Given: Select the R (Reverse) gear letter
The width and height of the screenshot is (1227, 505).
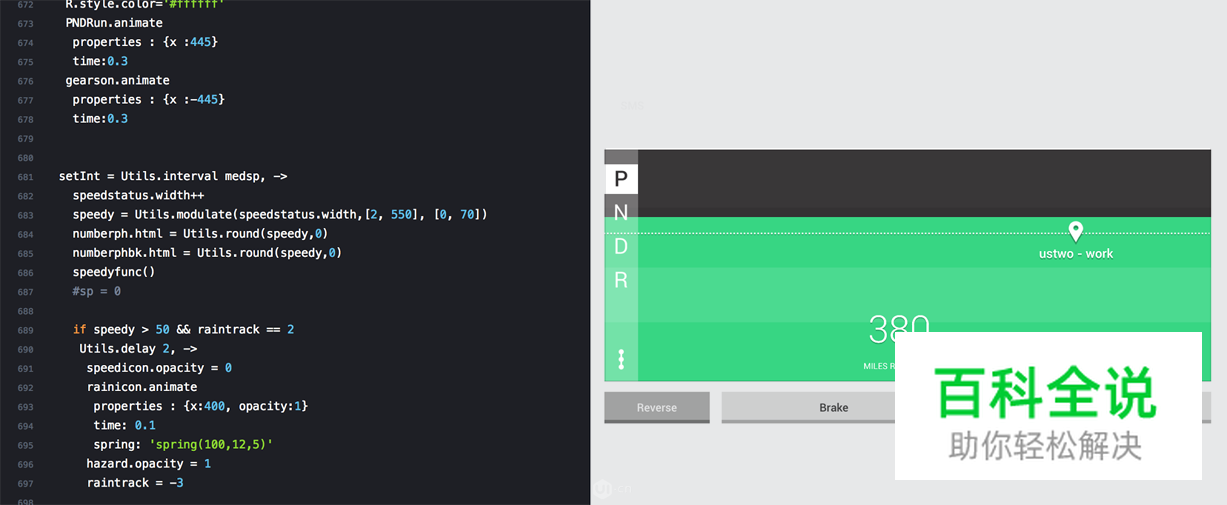Looking at the screenshot, I should pyautogui.click(x=621, y=280).
